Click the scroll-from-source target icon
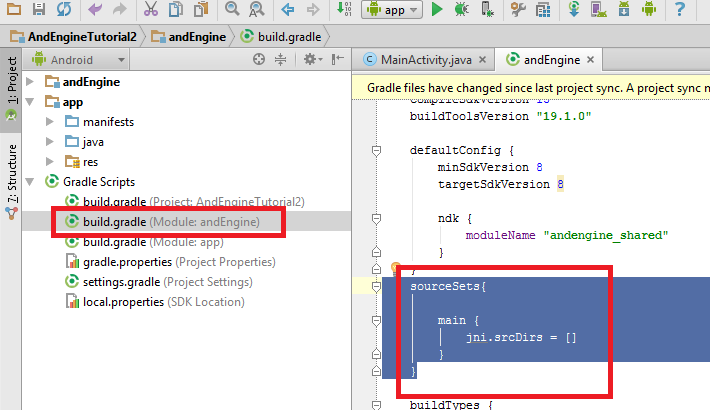This screenshot has width=710, height=410. pos(259,60)
